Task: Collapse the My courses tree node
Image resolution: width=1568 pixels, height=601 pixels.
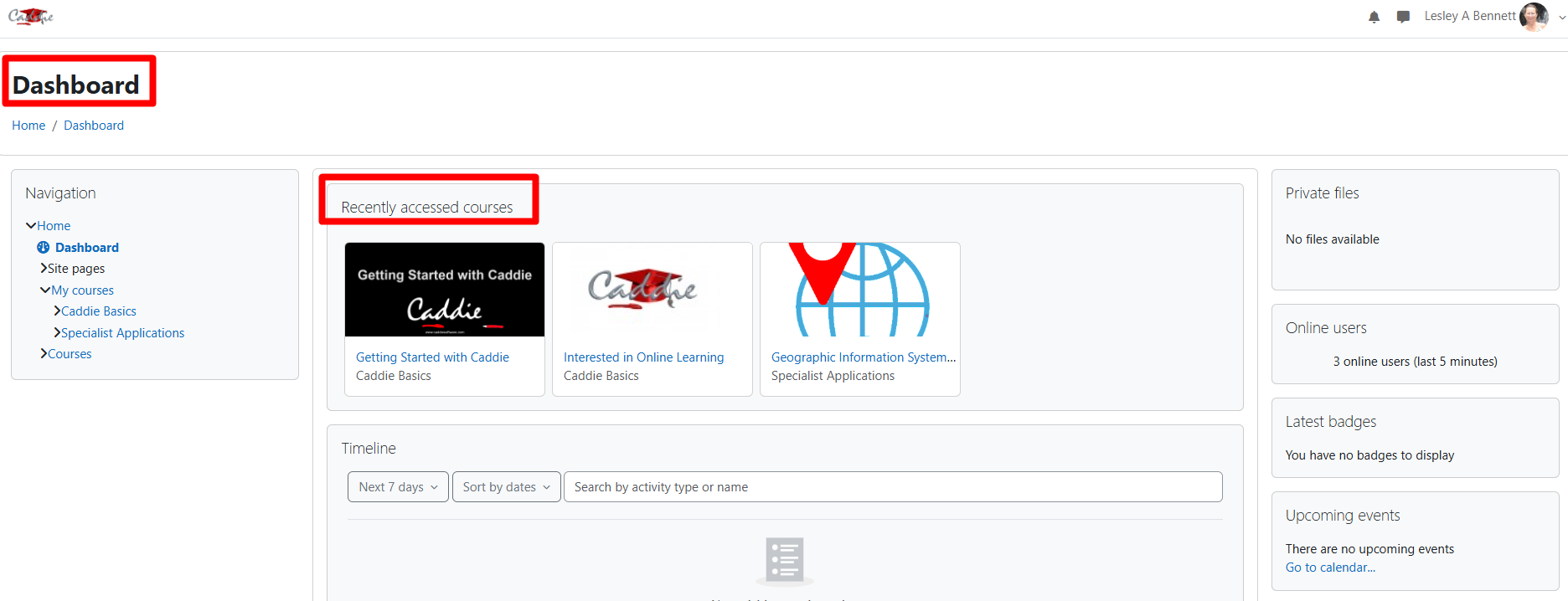Action: pos(45,290)
